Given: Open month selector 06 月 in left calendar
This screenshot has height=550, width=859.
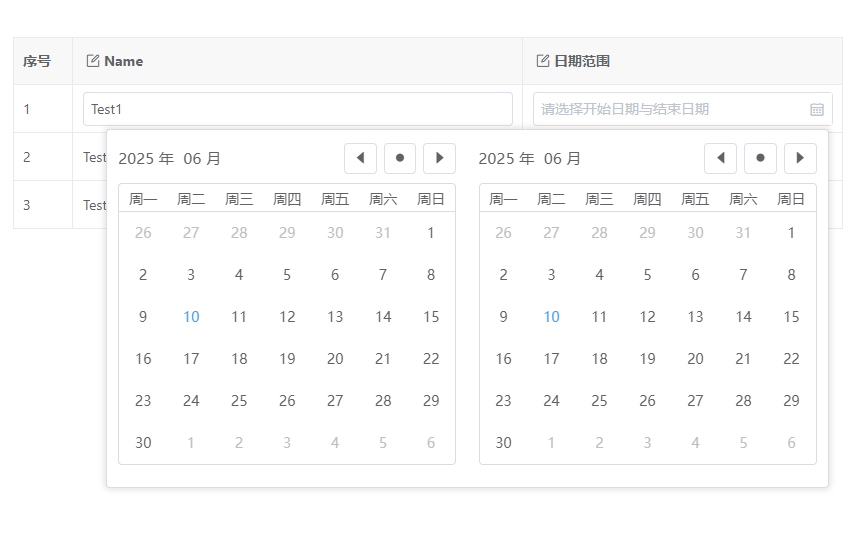Looking at the screenshot, I should tap(202, 159).
